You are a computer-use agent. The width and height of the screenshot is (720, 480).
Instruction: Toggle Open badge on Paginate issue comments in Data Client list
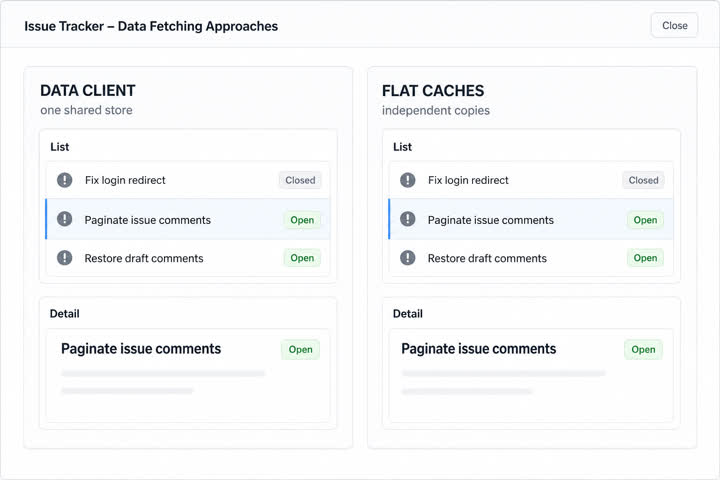tap(302, 220)
